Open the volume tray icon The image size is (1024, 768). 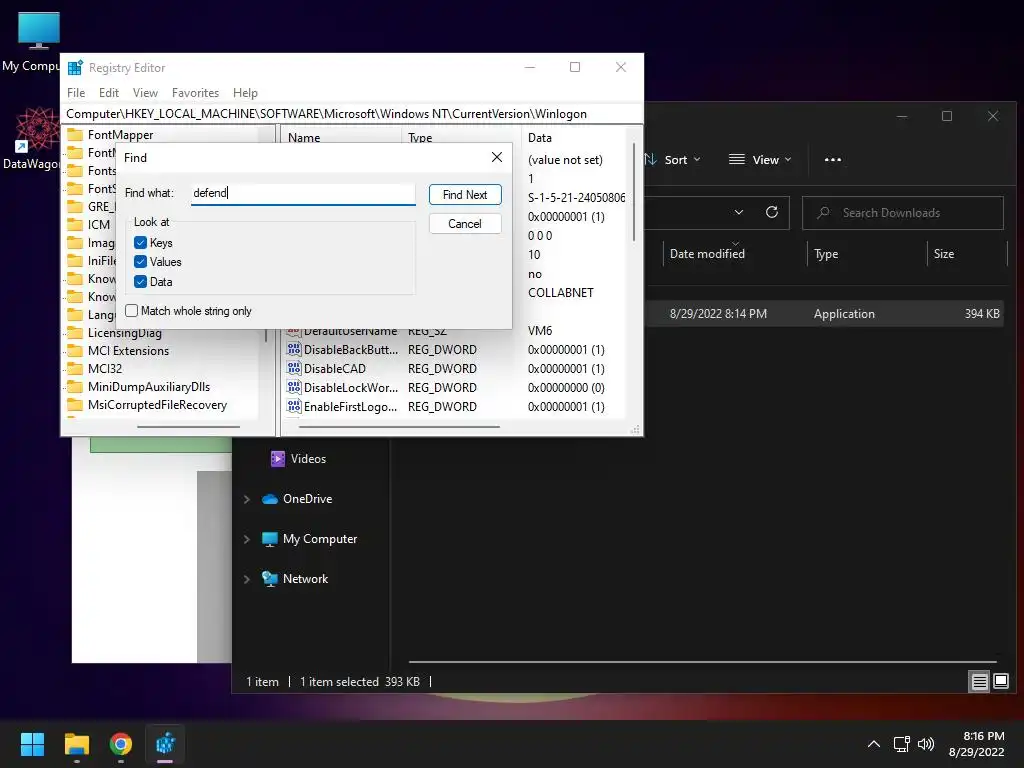(926, 744)
